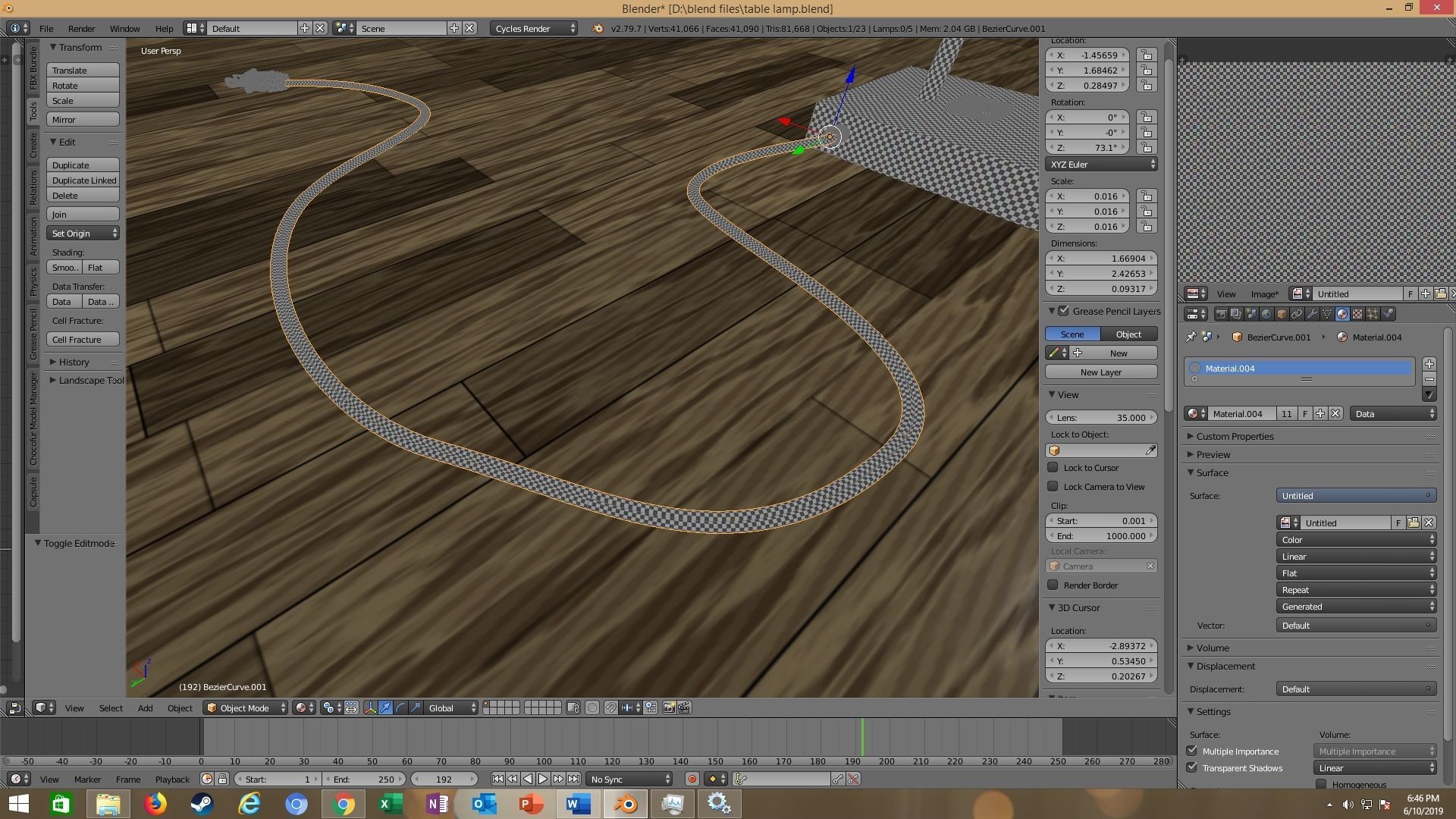The width and height of the screenshot is (1456, 819).
Task: Open the Modifiers properties tab (wrench icon)
Action: tap(1312, 314)
